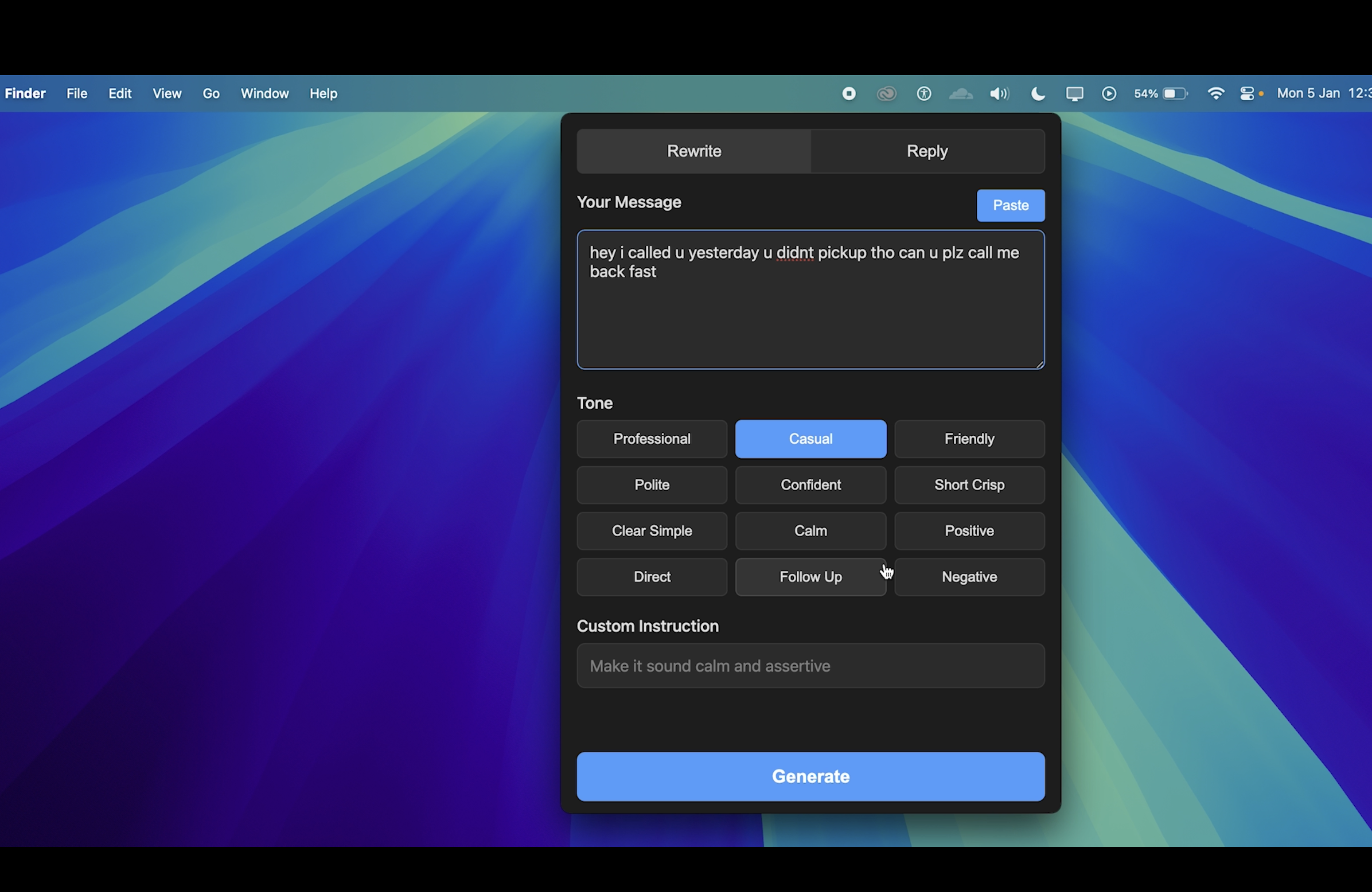The image size is (1372, 892).
Task: Select the Short Crisp tone
Action: (x=969, y=485)
